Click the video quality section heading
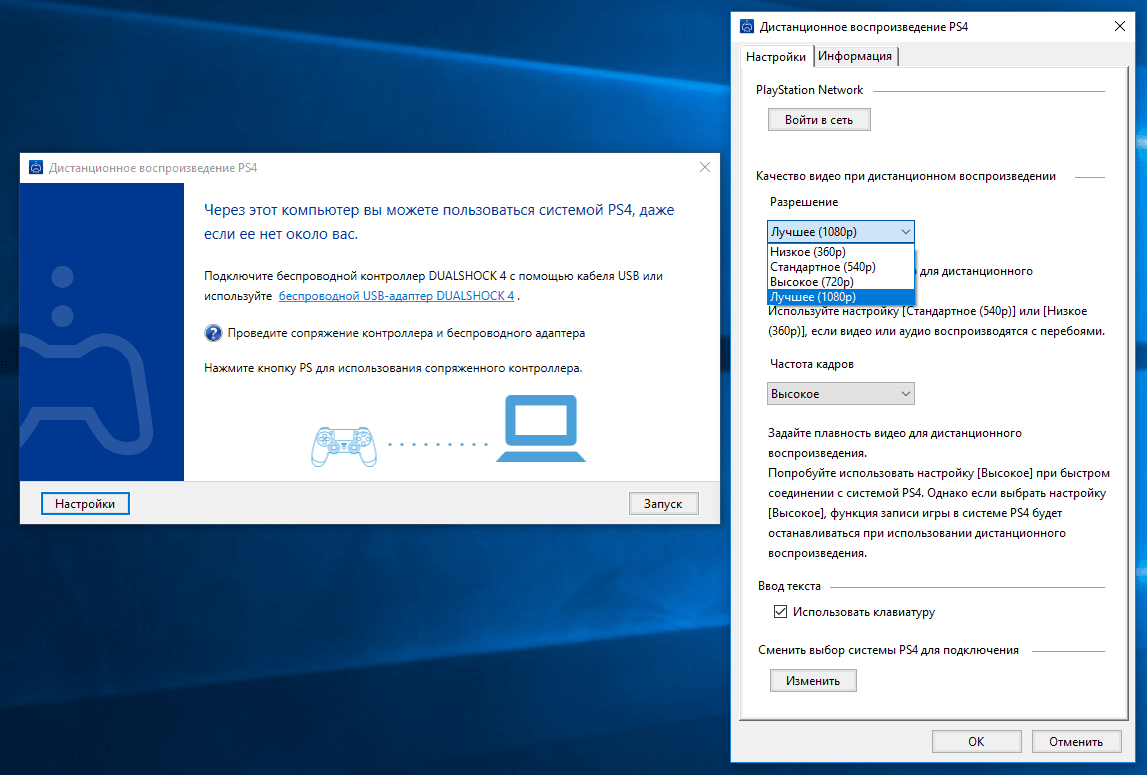This screenshot has width=1147, height=775. (x=906, y=176)
